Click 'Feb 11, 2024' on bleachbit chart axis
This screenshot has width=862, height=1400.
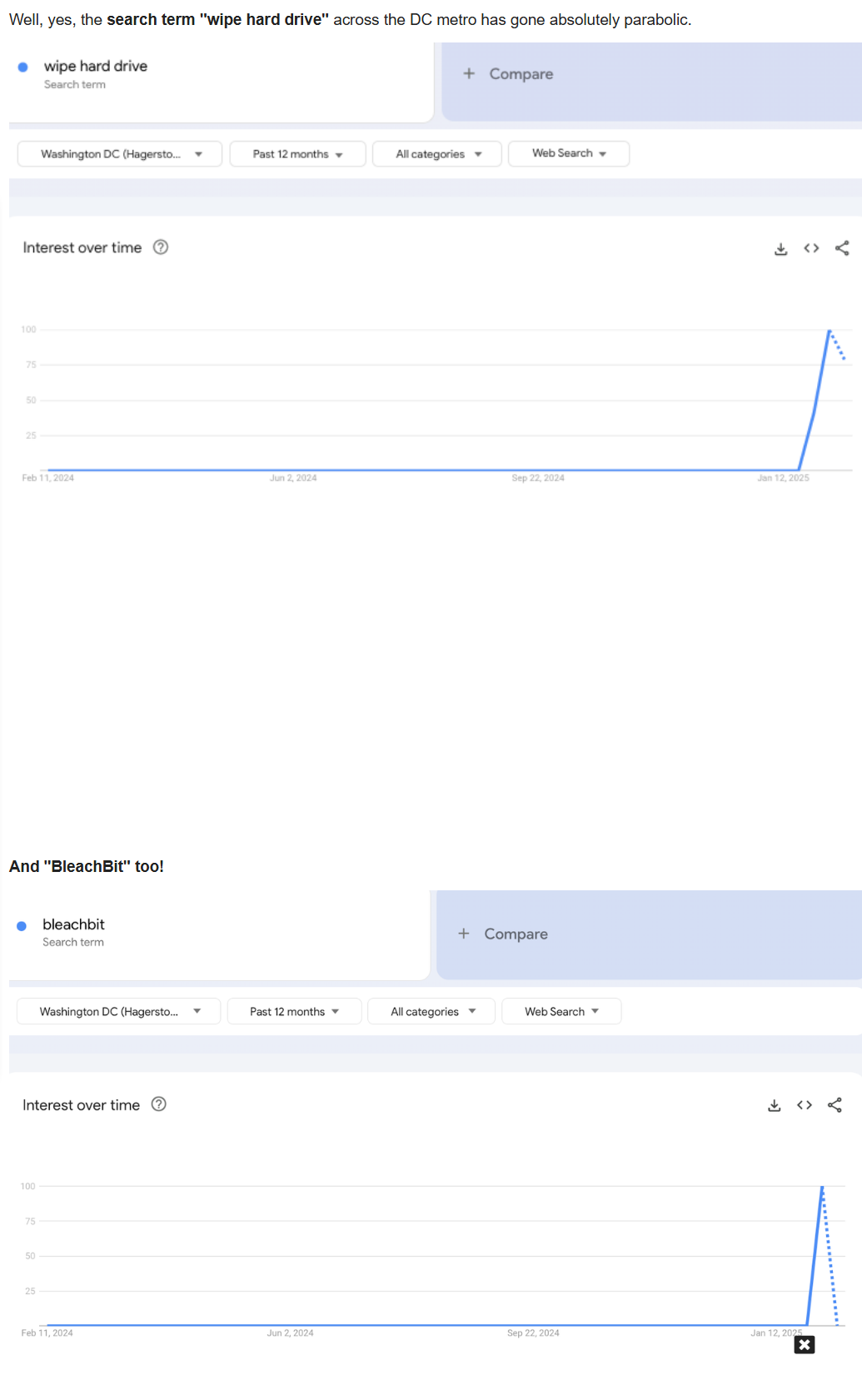click(47, 1333)
